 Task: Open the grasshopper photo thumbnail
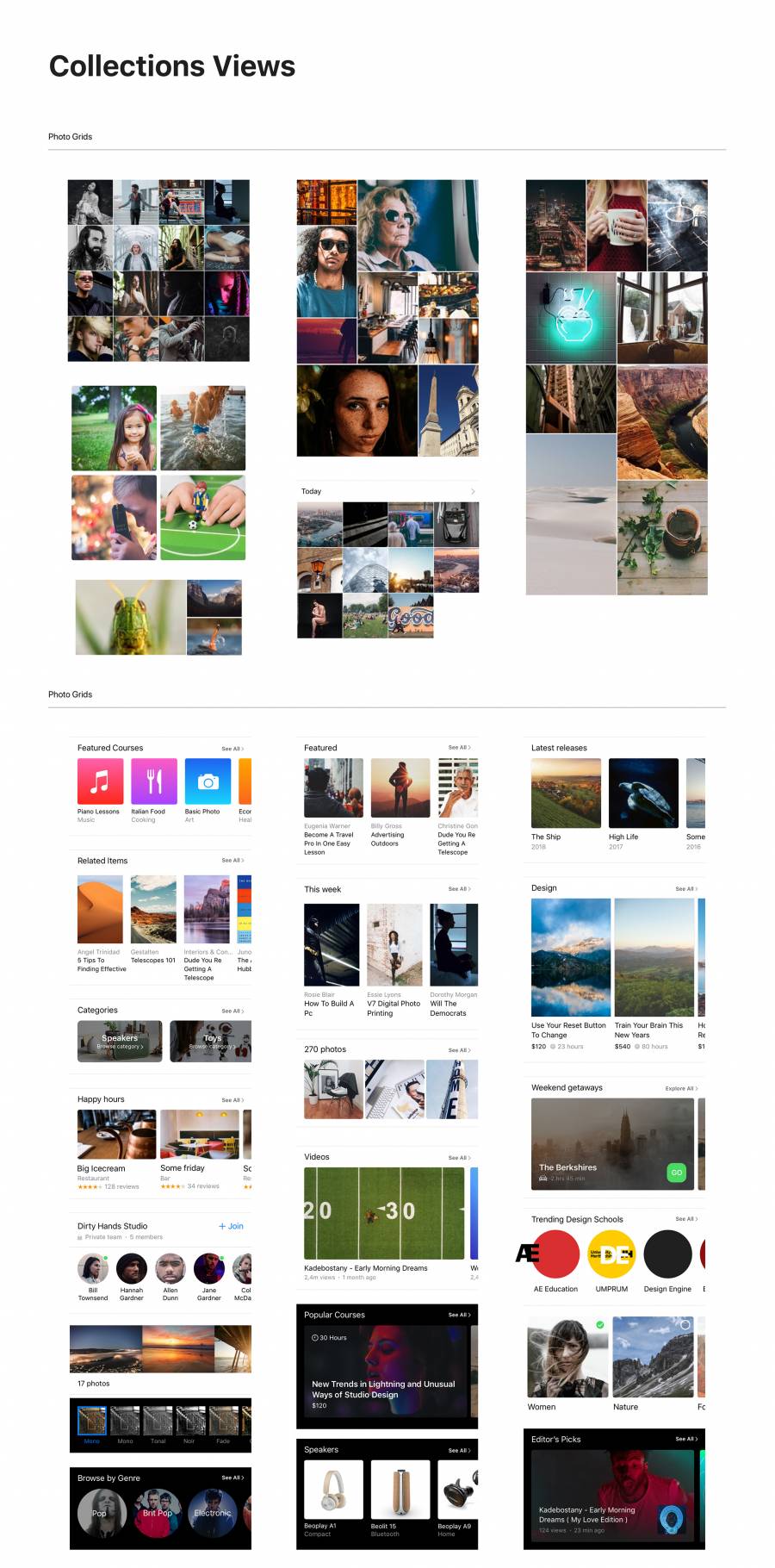[x=130, y=617]
